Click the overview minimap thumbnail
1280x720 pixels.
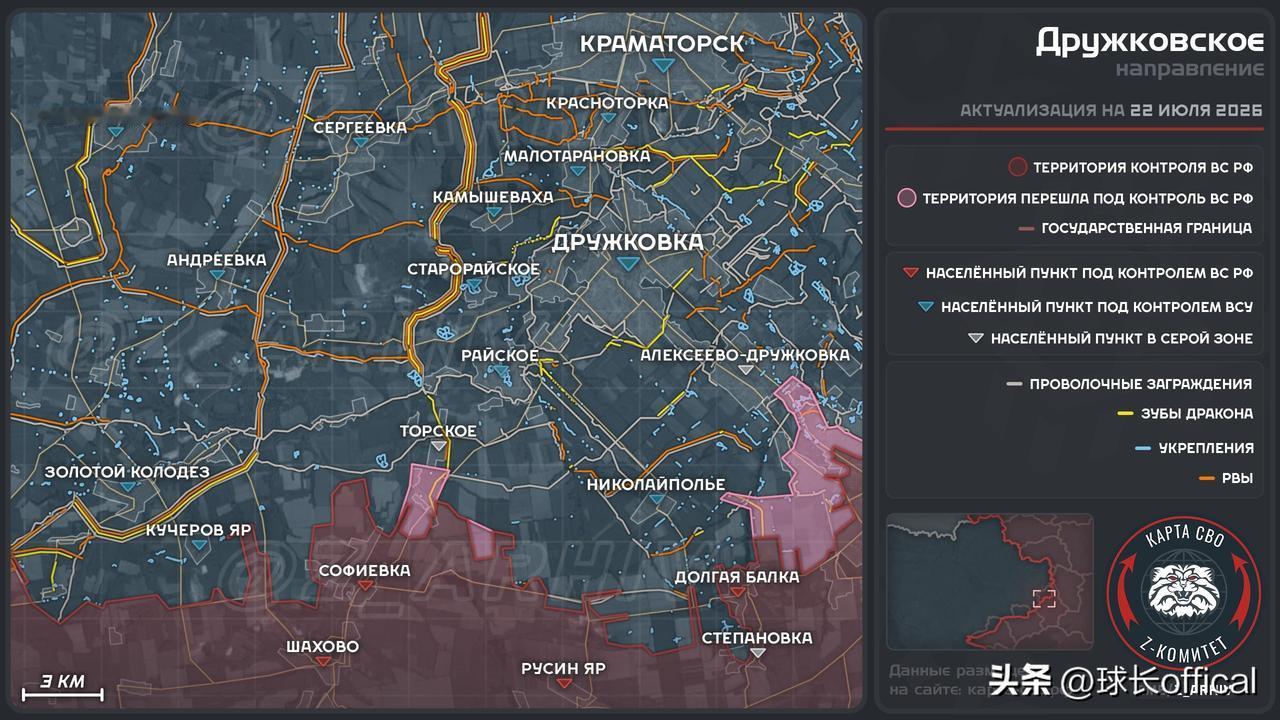(990, 582)
